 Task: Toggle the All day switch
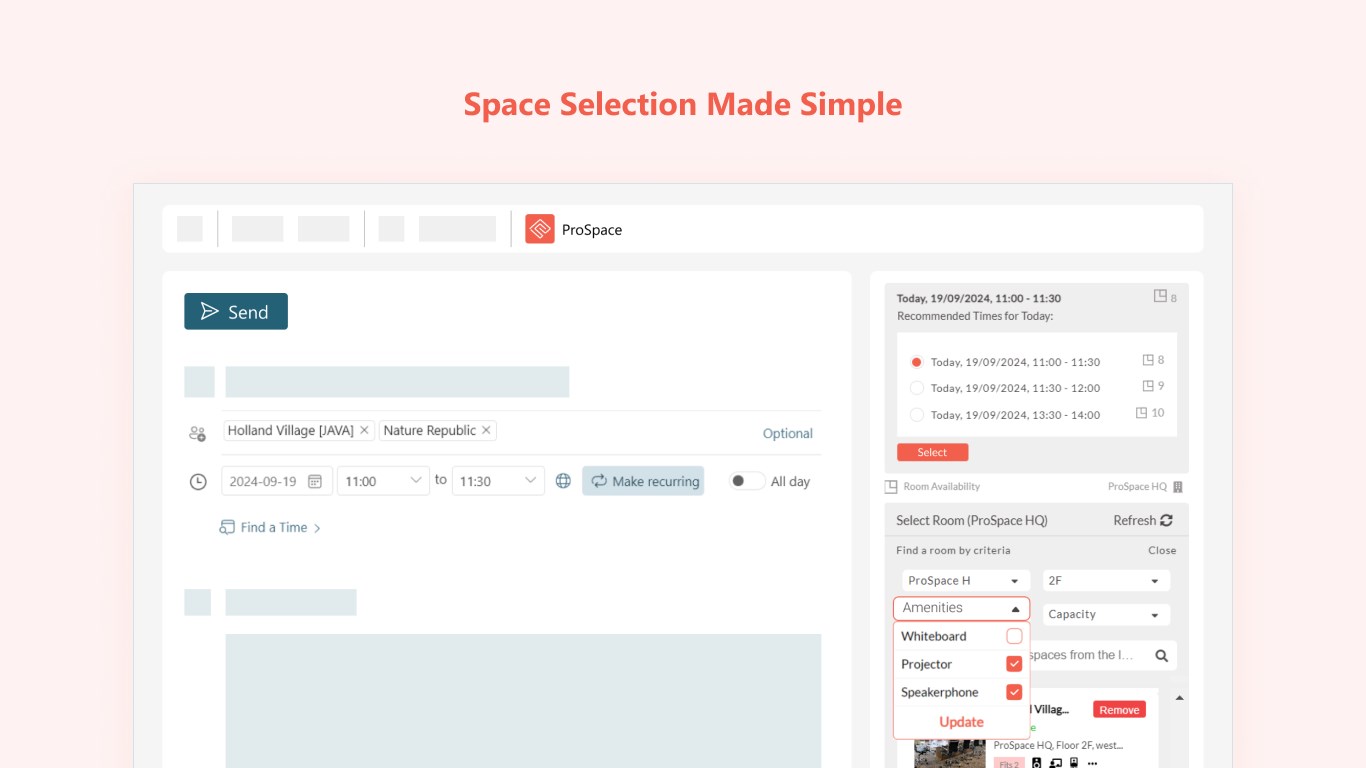[746, 481]
